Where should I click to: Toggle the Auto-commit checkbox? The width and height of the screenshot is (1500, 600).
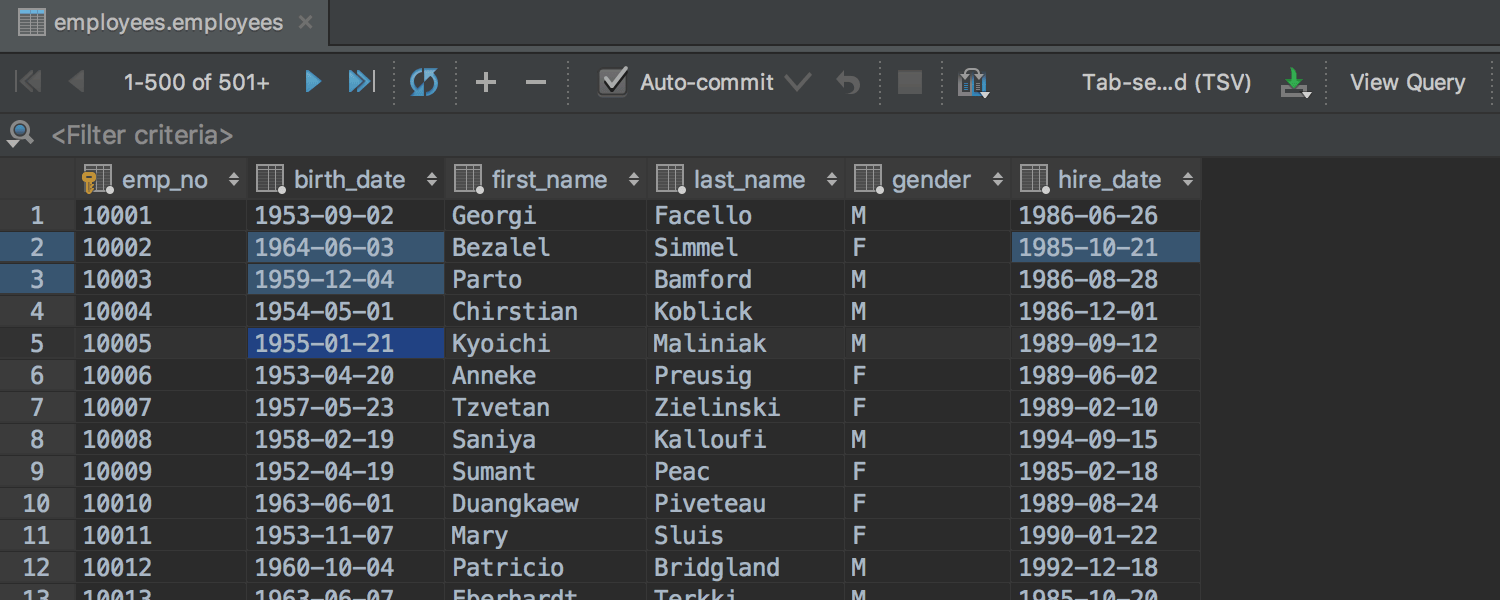[613, 82]
